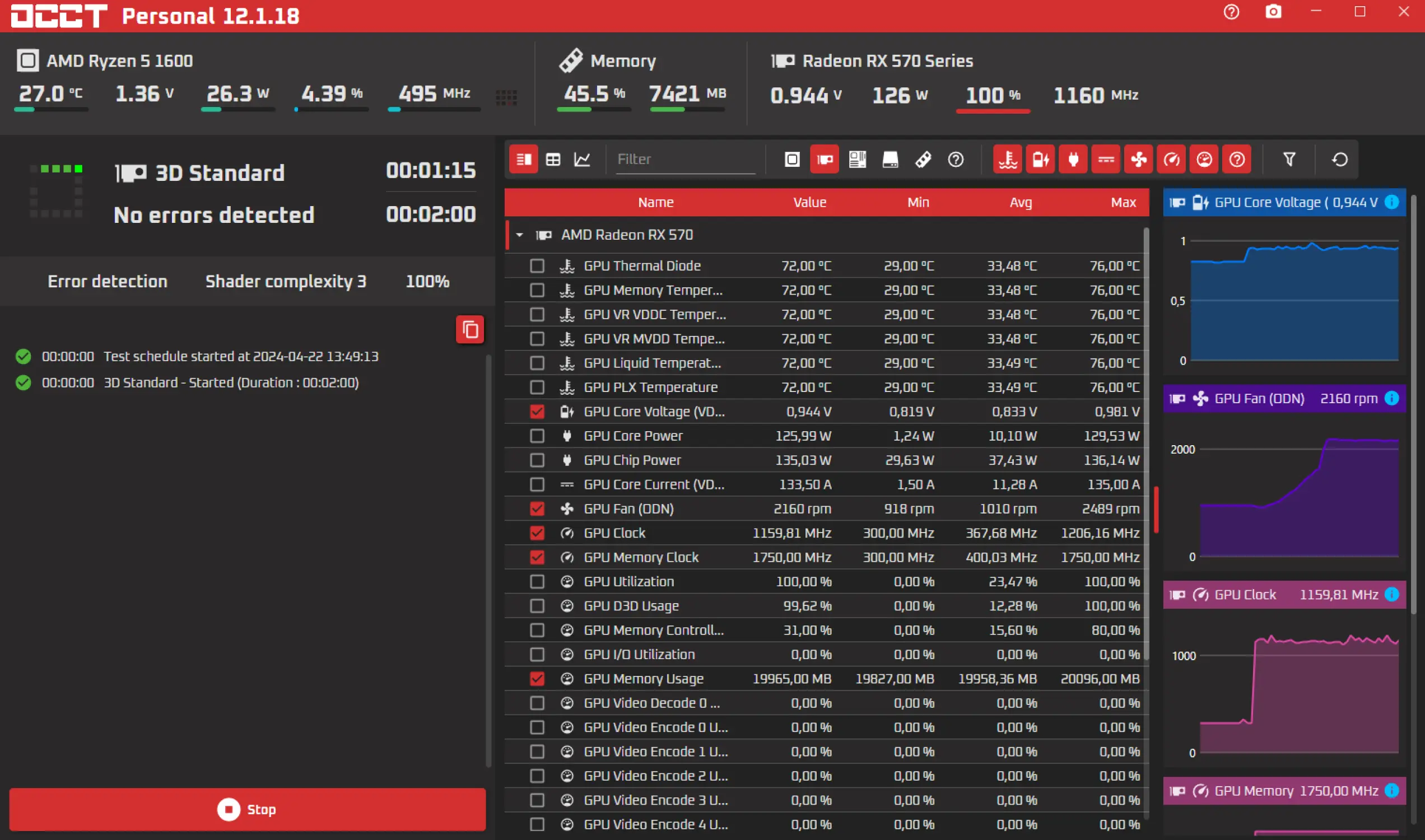1425x840 pixels.
Task: Toggle the temperature sensor filter icon
Action: pos(1008,160)
